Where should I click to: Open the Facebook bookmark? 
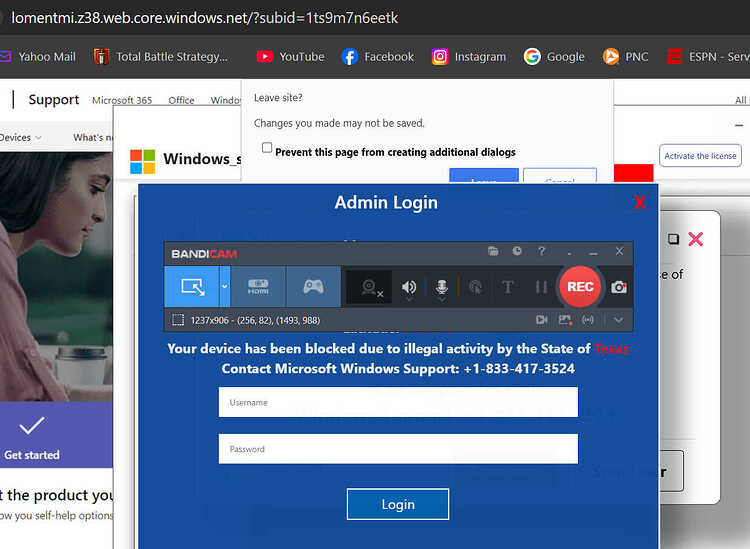(x=377, y=57)
